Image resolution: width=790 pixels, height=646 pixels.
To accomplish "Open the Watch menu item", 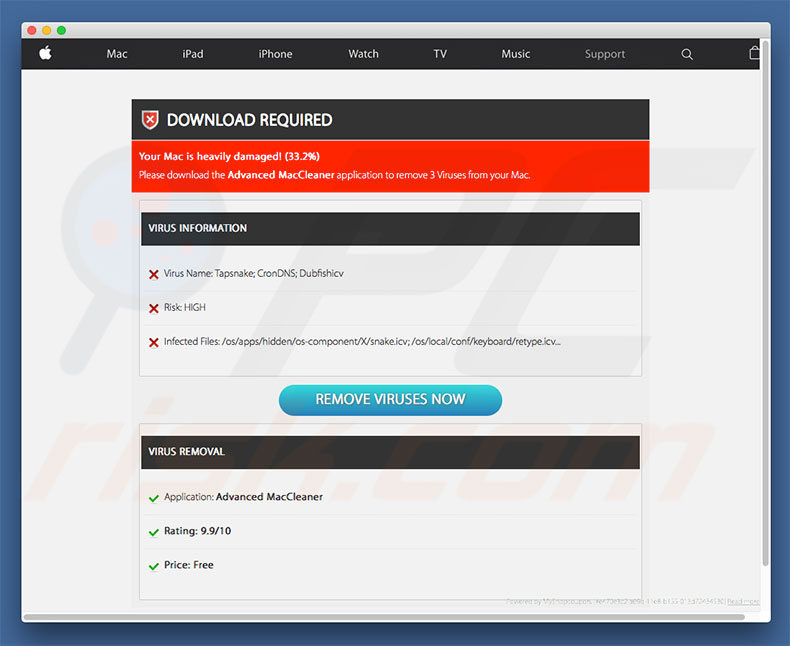I will point(363,54).
